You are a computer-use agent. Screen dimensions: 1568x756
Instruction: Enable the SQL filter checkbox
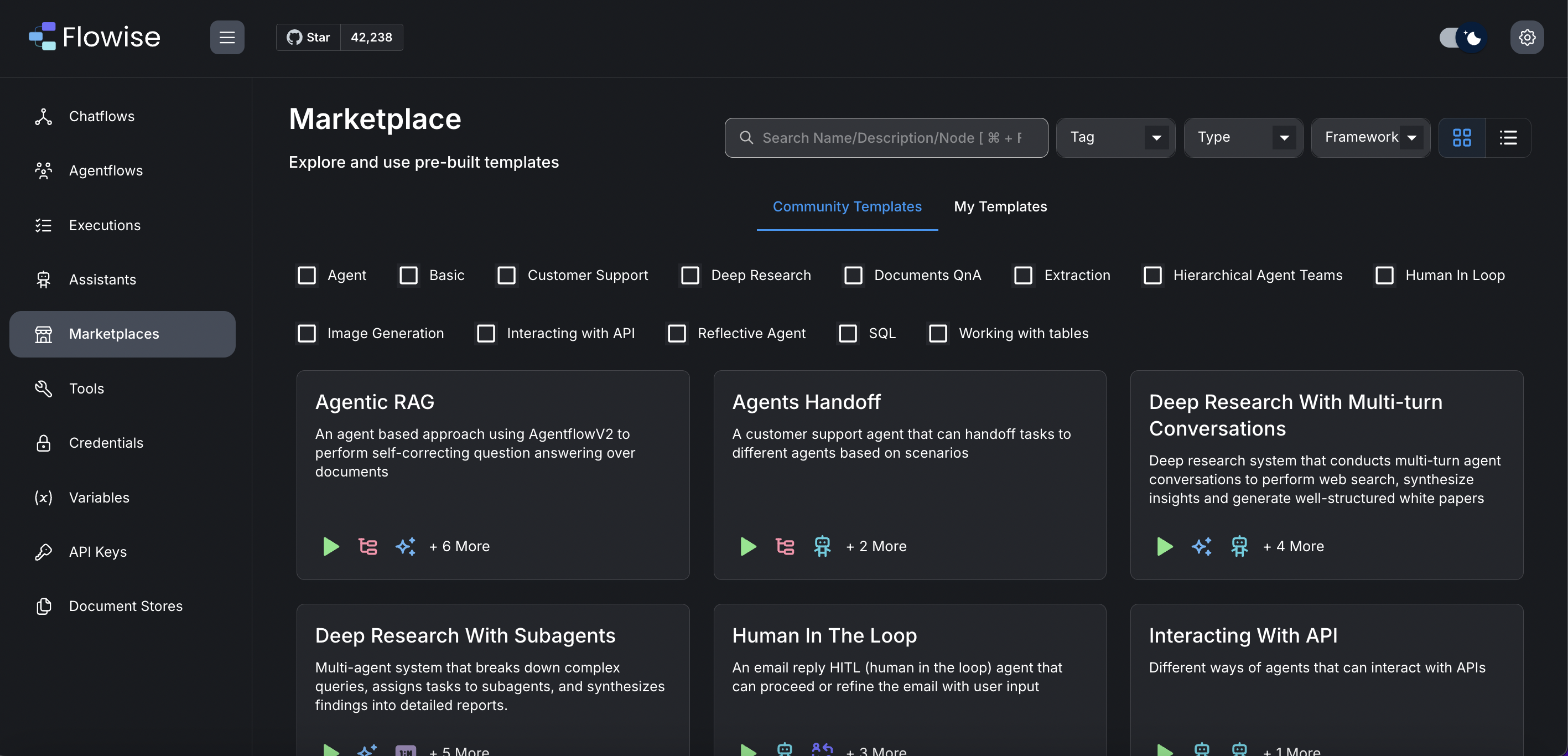point(847,333)
